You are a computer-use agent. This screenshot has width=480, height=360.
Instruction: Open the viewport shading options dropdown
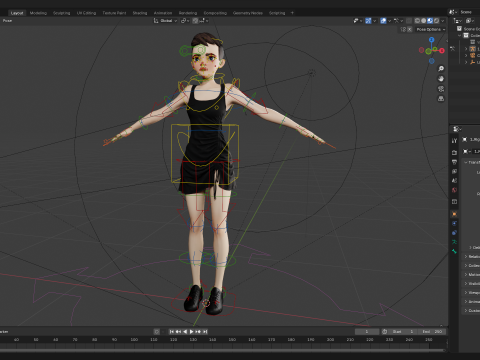[443, 21]
